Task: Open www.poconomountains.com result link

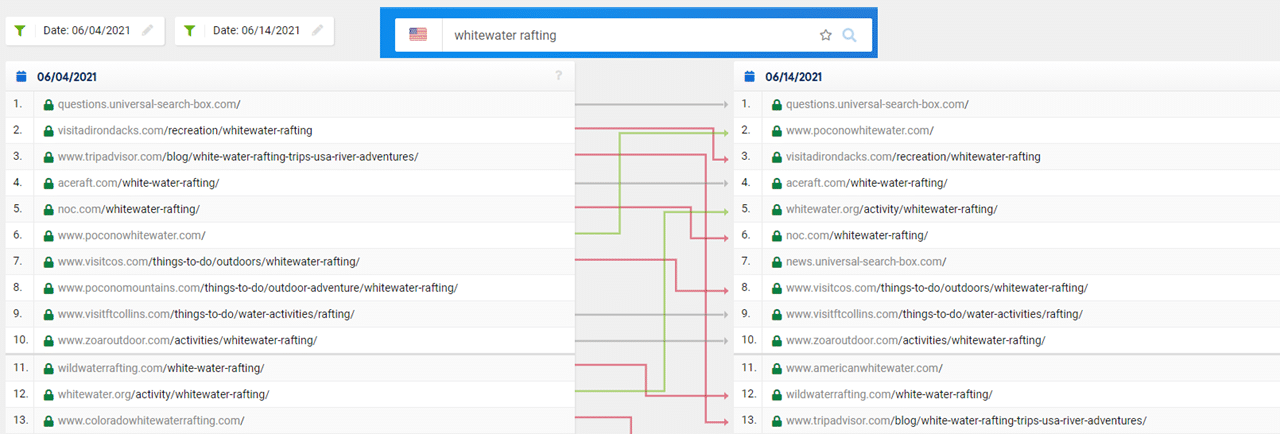Action: pos(257,288)
